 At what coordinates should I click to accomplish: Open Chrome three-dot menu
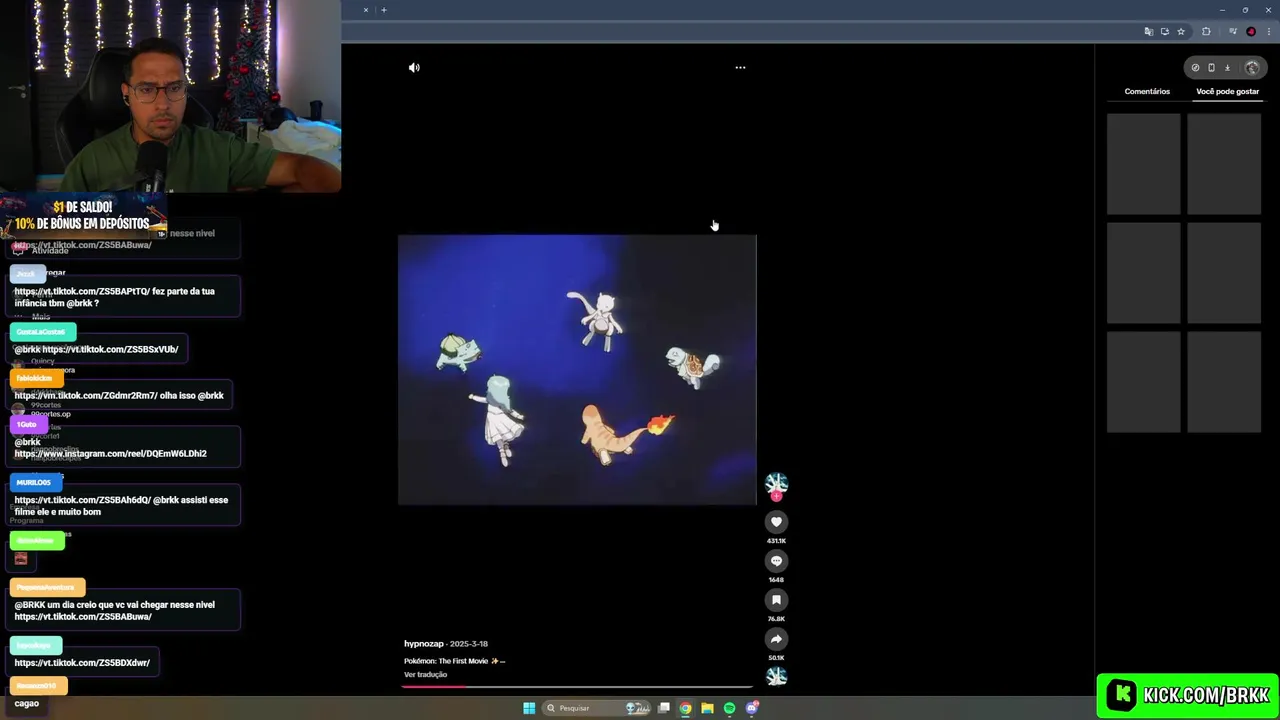click(1268, 32)
